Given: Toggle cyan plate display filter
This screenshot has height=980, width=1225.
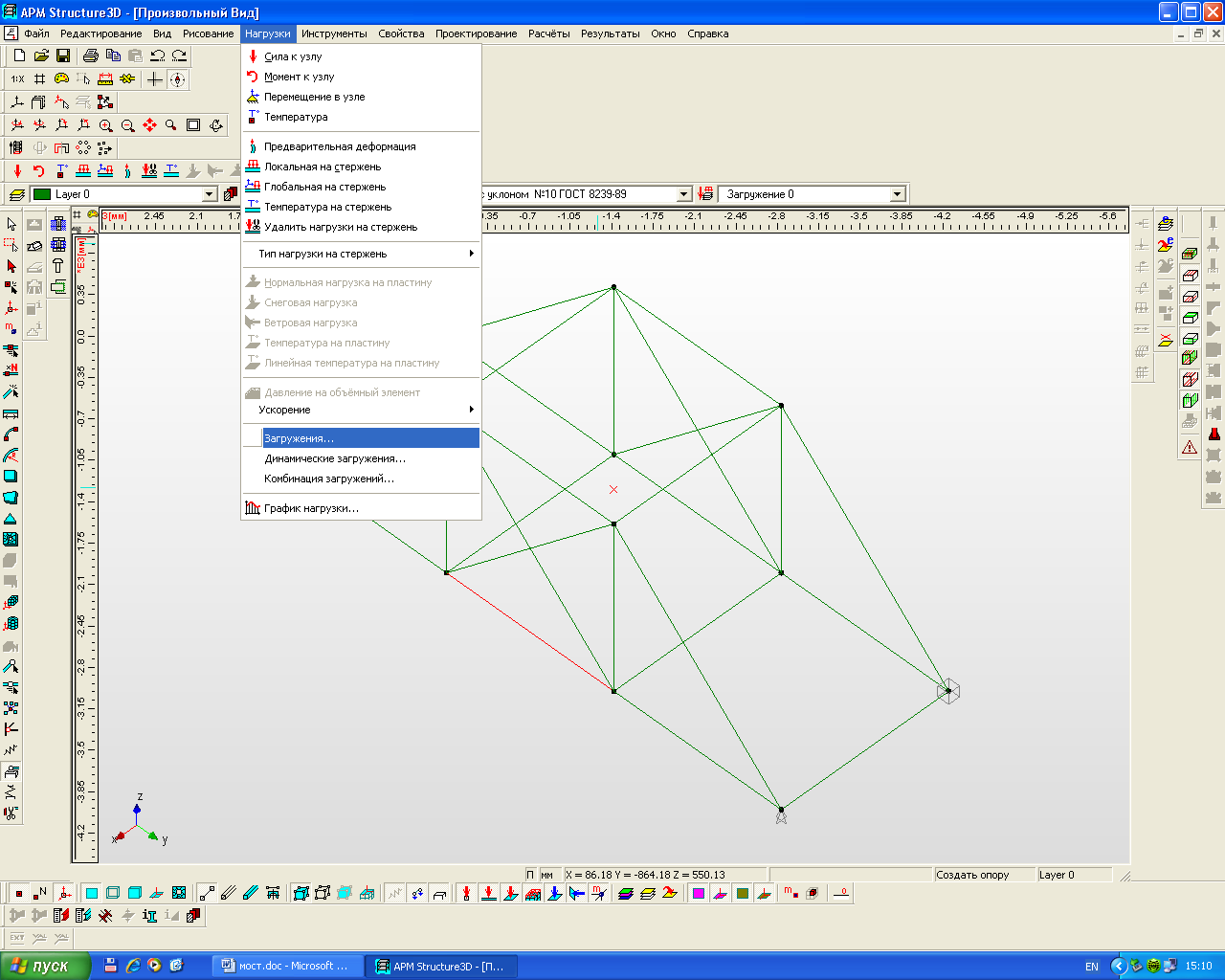Looking at the screenshot, I should coord(92,893).
